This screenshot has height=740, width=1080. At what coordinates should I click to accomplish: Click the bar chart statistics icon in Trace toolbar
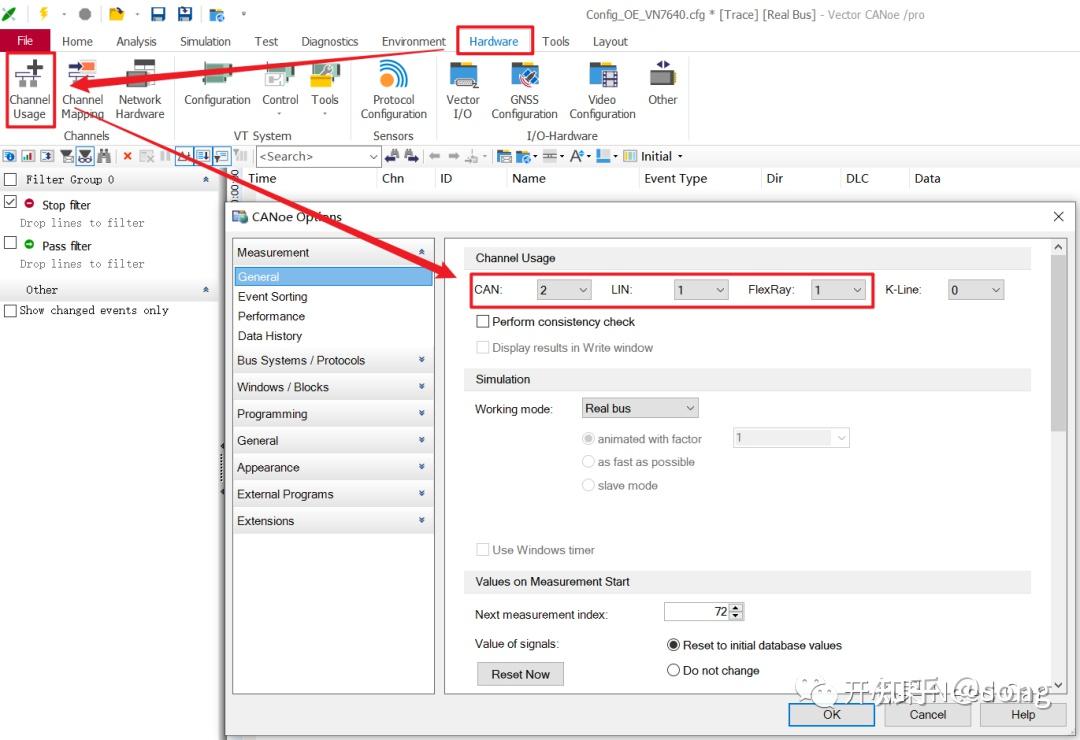28,156
